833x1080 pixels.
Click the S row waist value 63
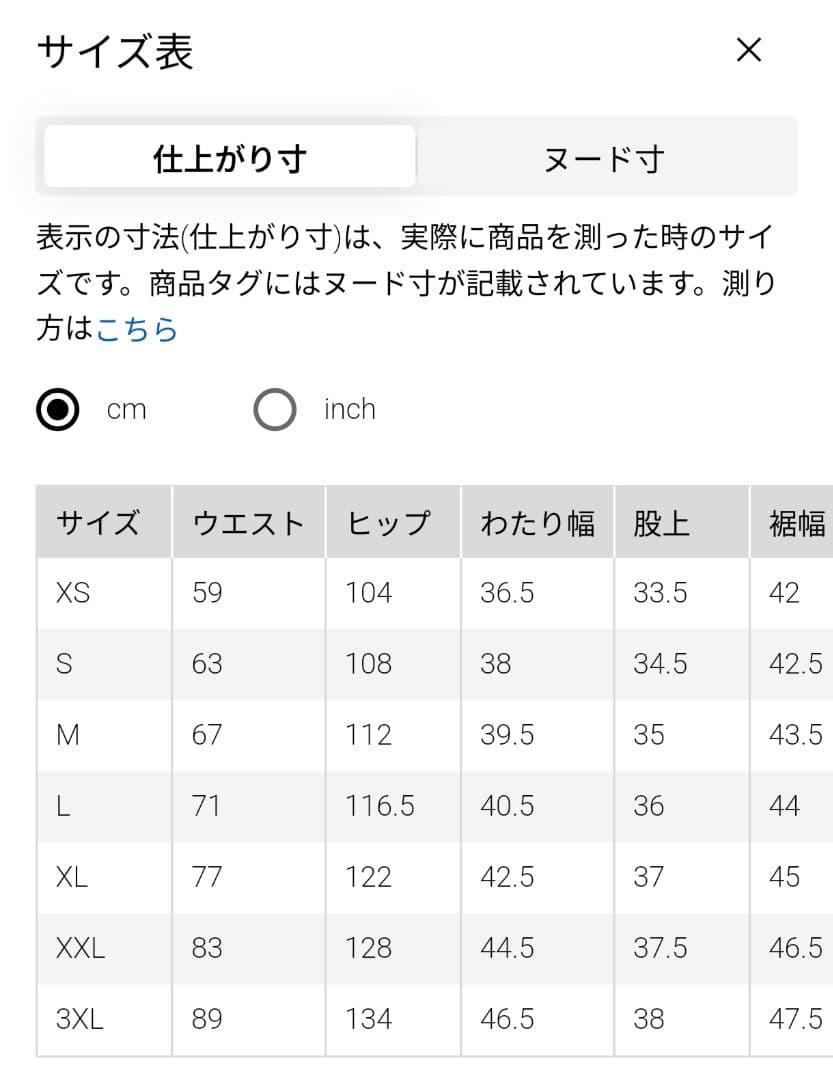(x=207, y=664)
